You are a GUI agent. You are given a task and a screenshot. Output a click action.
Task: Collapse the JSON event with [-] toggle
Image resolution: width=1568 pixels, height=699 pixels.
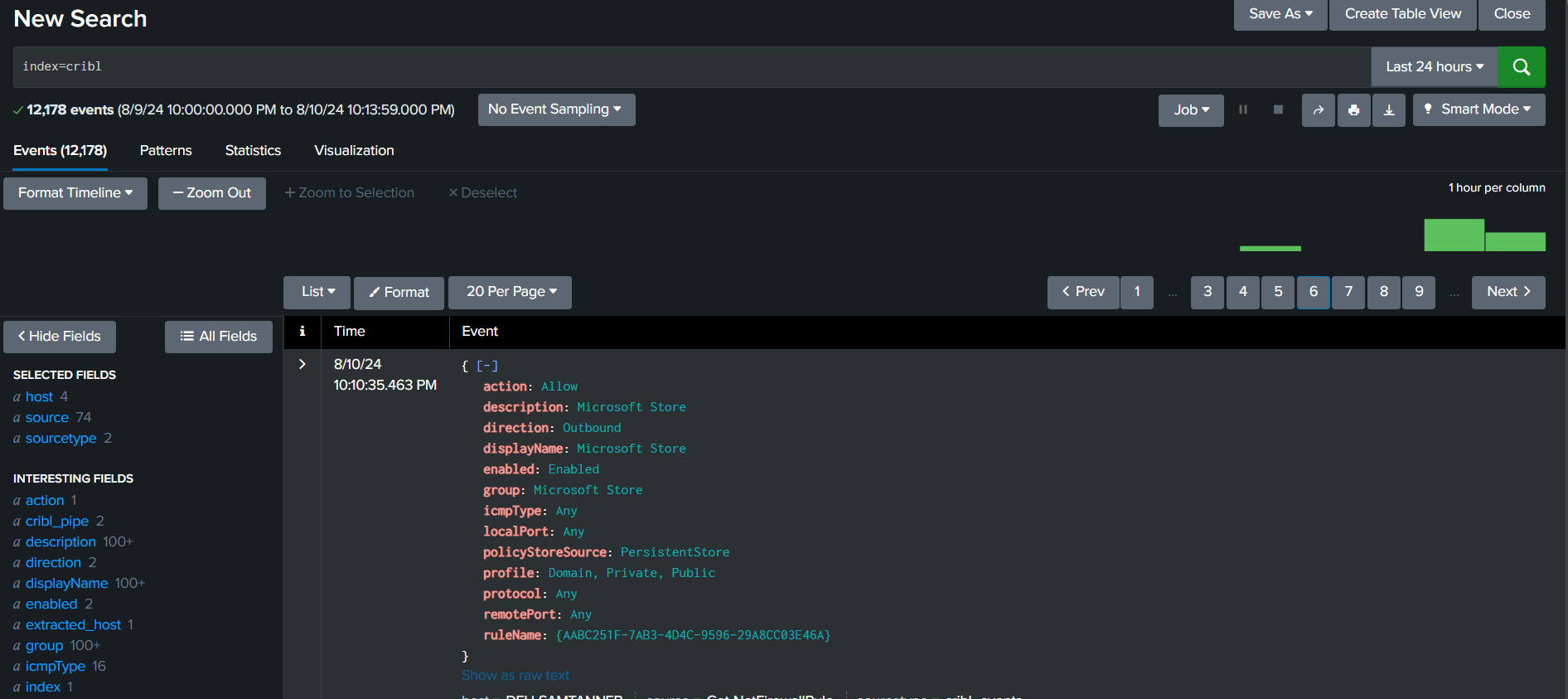click(x=487, y=366)
